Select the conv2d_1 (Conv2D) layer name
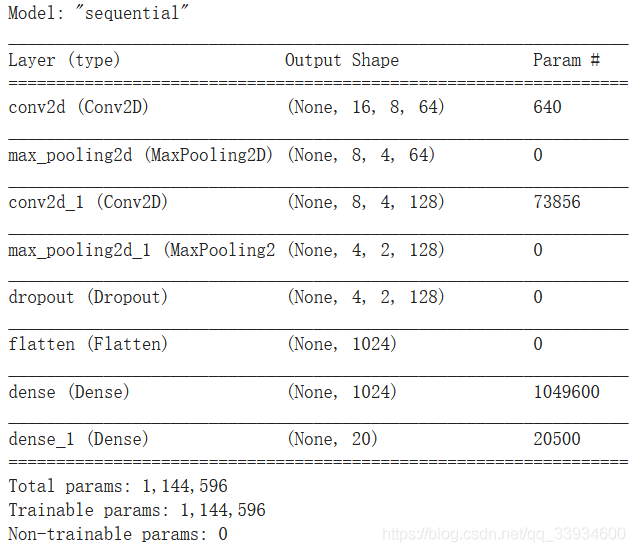The width and height of the screenshot is (635, 552). pos(88,202)
